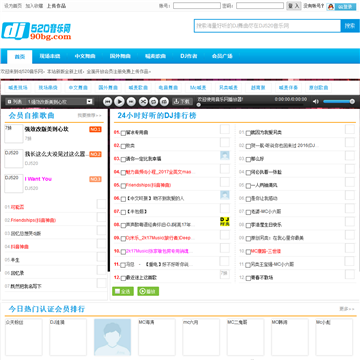
Task: Focus the 密码 password field
Action: 260,6
